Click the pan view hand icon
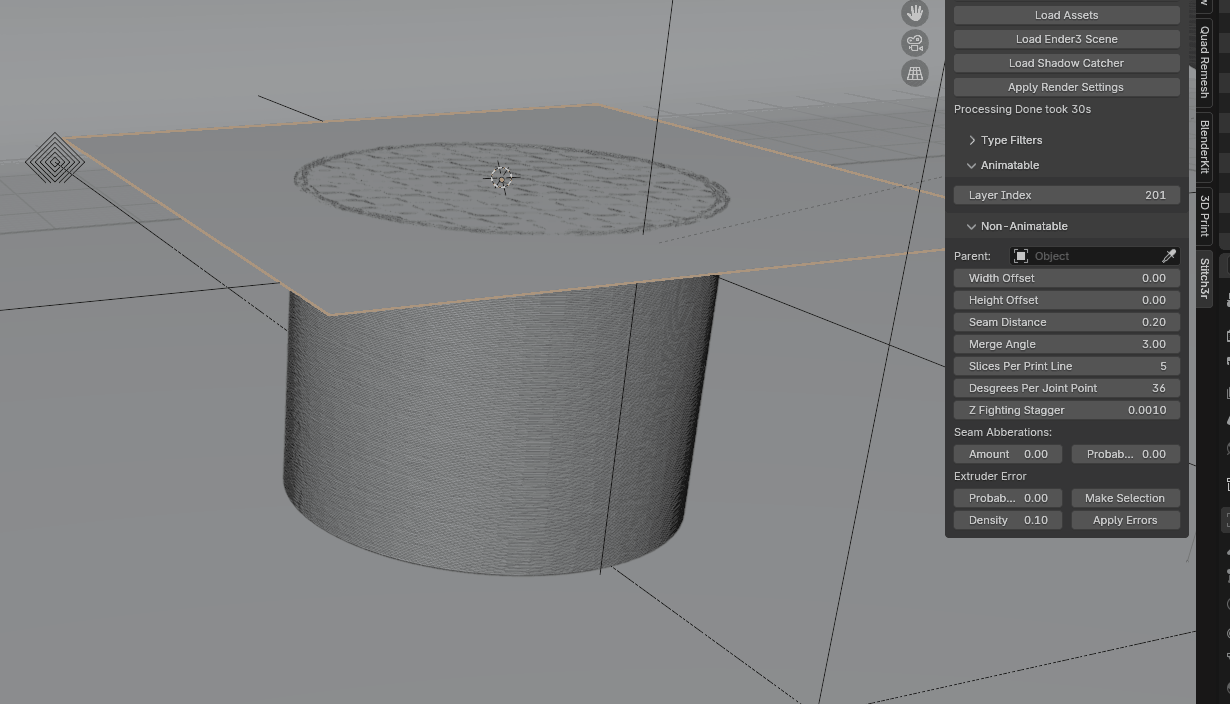 (914, 13)
